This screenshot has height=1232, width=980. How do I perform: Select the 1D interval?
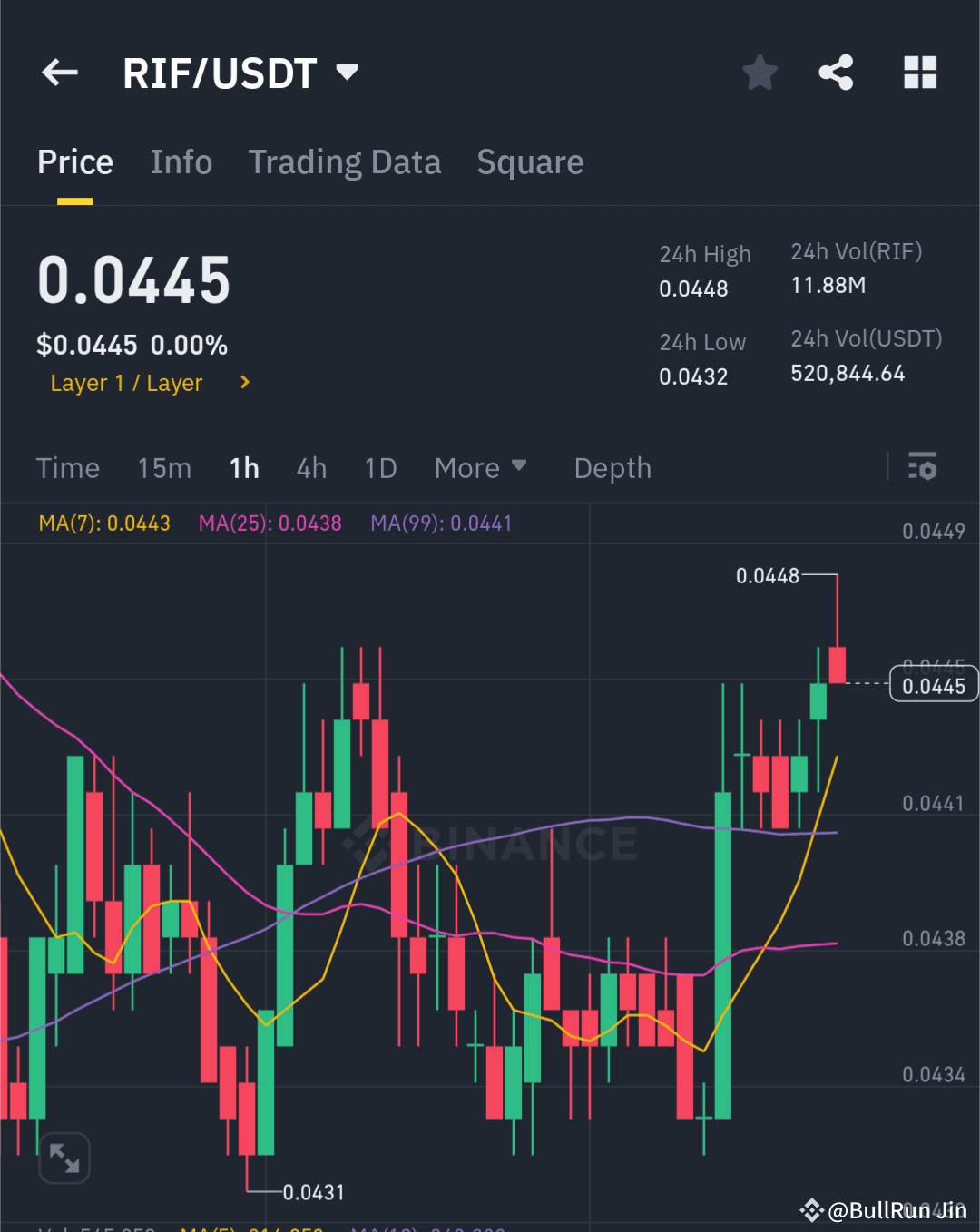tap(381, 468)
